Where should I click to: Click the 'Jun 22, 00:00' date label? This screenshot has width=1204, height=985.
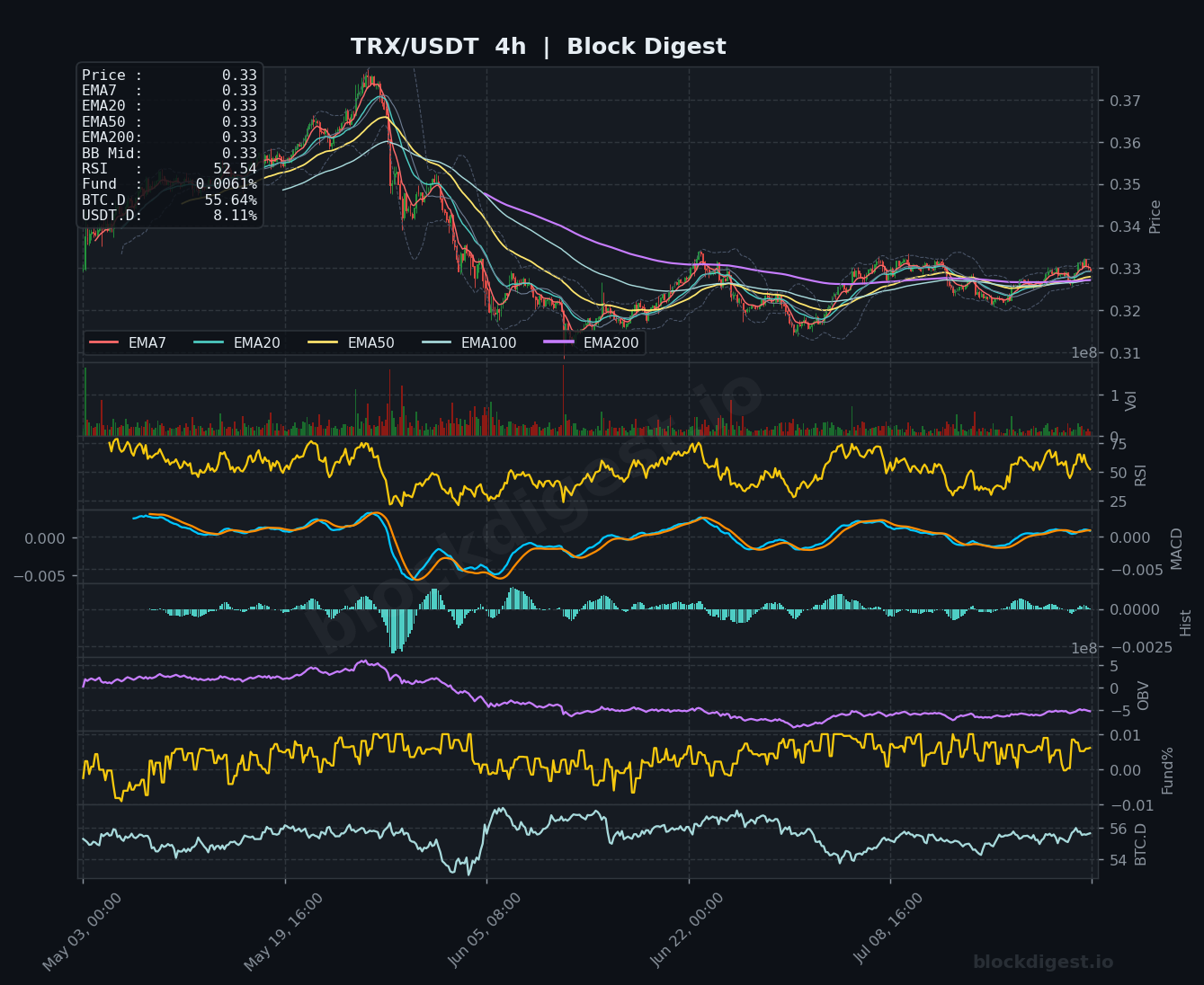pos(688,932)
